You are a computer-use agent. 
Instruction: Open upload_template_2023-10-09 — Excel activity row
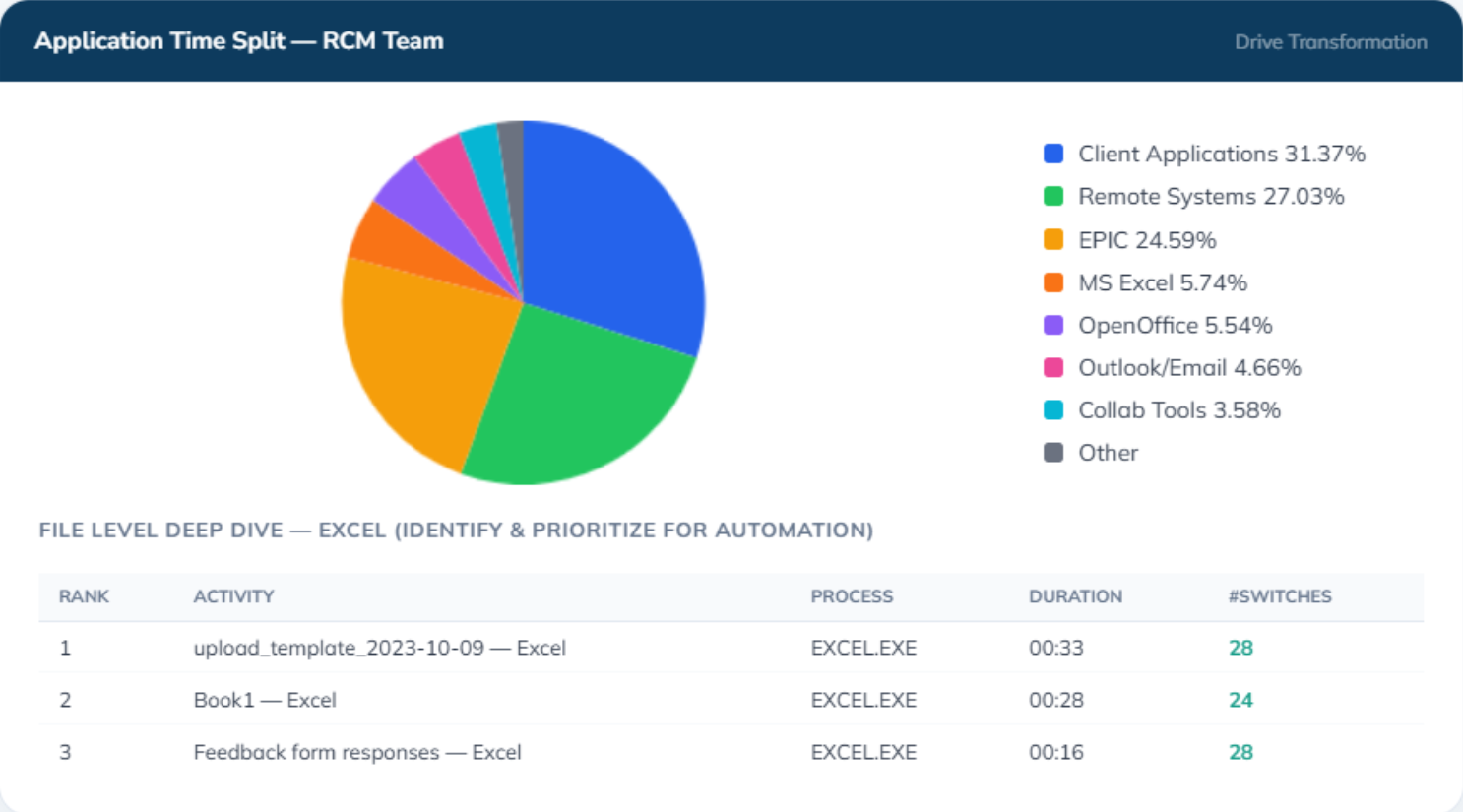[731, 648]
